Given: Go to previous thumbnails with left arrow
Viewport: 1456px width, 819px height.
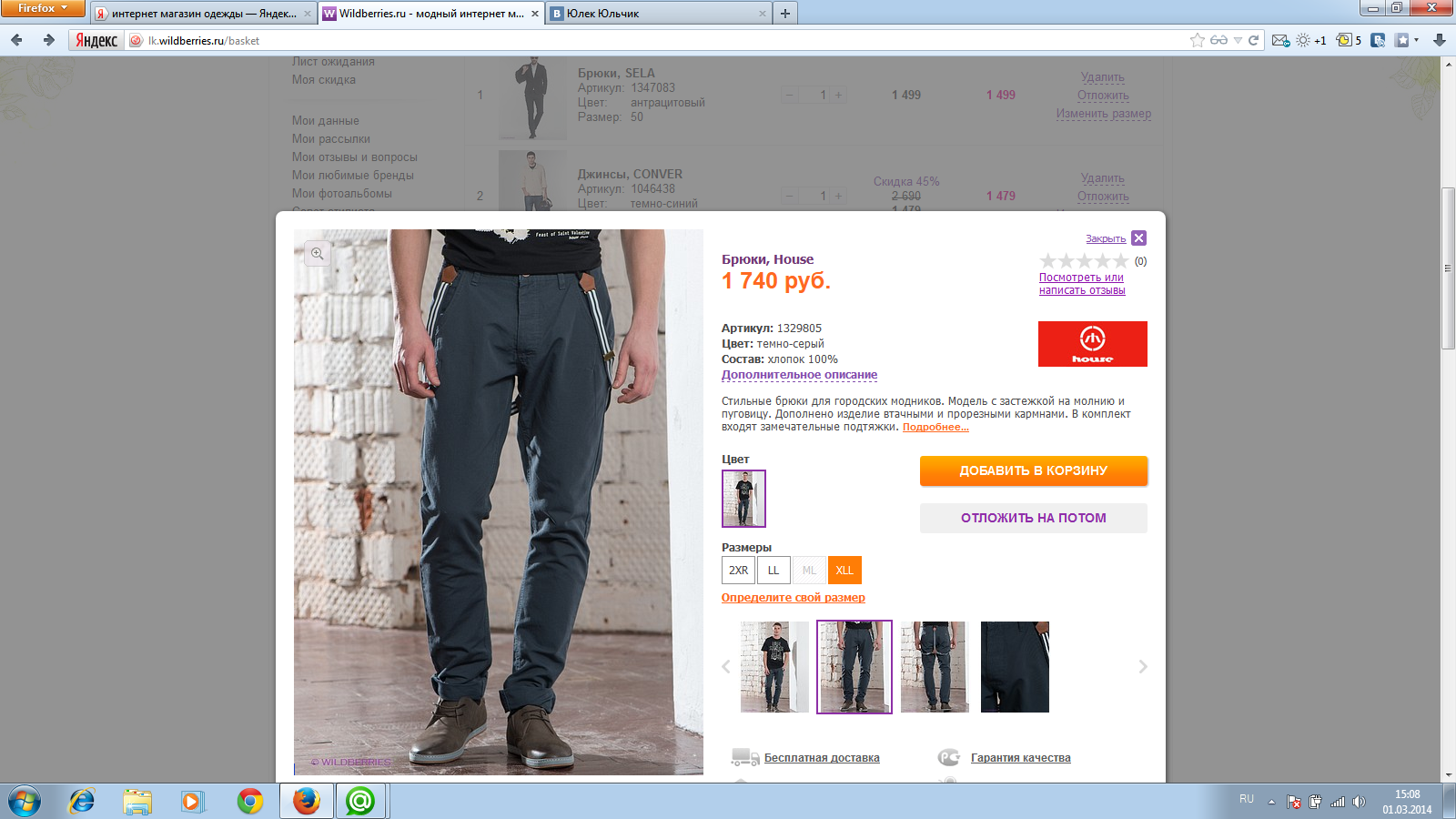Looking at the screenshot, I should [x=726, y=667].
